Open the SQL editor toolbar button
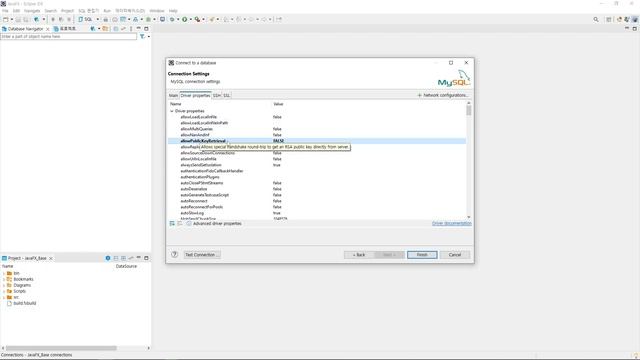This screenshot has height=360, width=640. (86, 19)
